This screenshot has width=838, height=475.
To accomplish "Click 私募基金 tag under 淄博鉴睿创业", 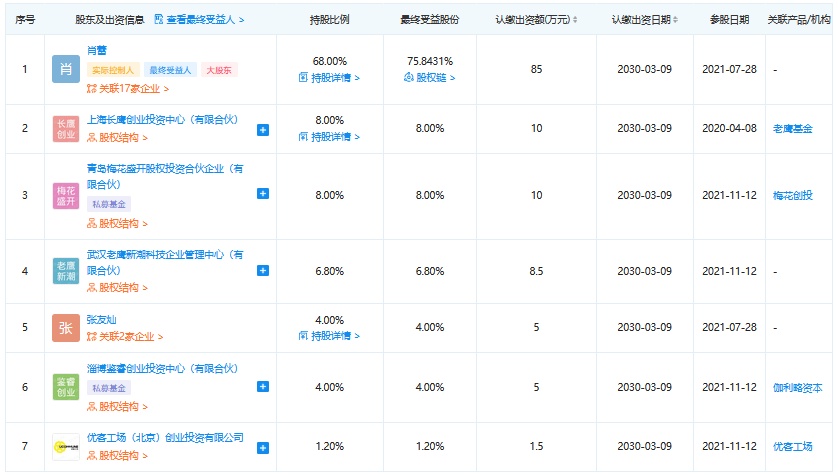I will coord(109,388).
